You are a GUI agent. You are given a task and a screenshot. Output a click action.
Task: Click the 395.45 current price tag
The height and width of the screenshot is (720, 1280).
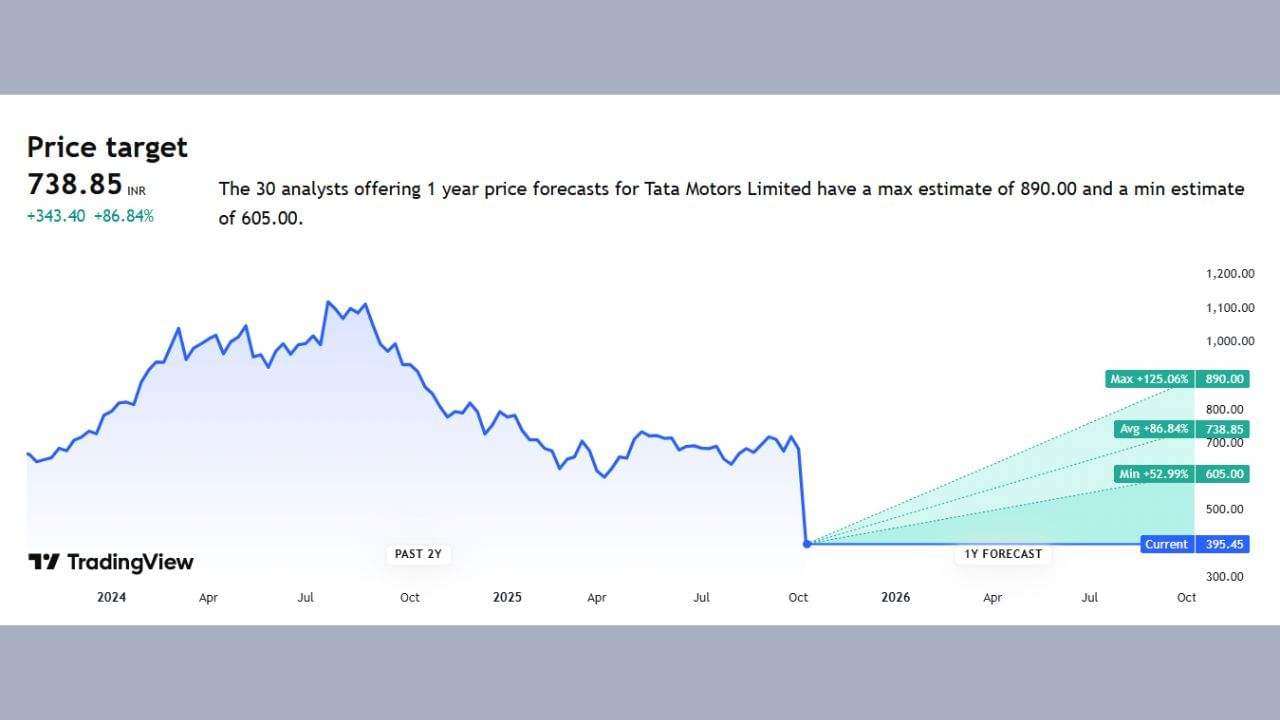(1224, 544)
